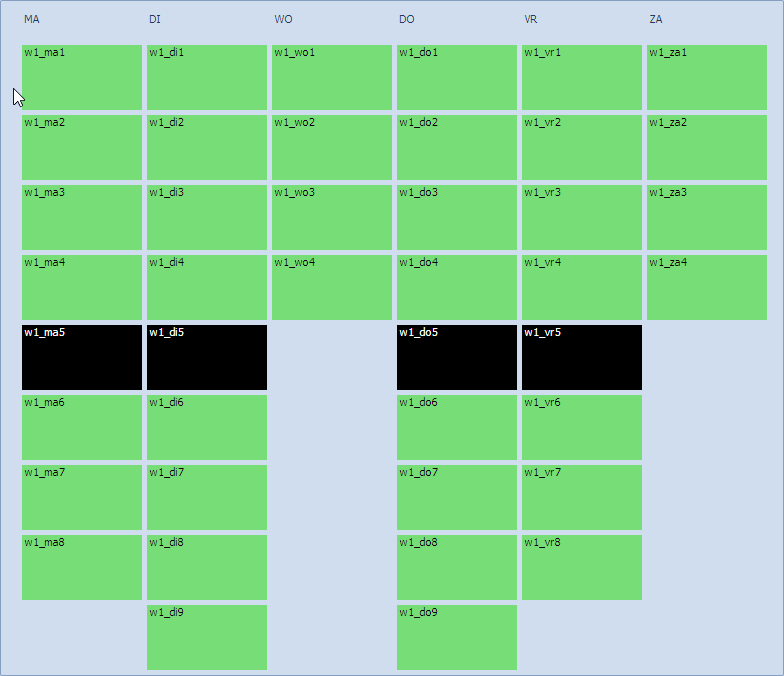Image resolution: width=784 pixels, height=676 pixels.
Task: Select the w1_ma3 cell
Action: (x=82, y=218)
